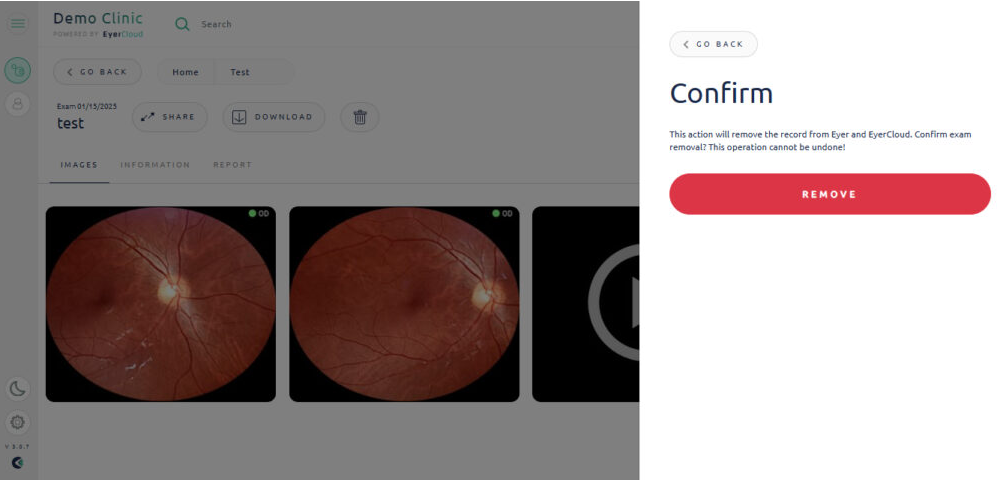Download the test exam
The height and width of the screenshot is (489, 1008).
click(x=274, y=117)
